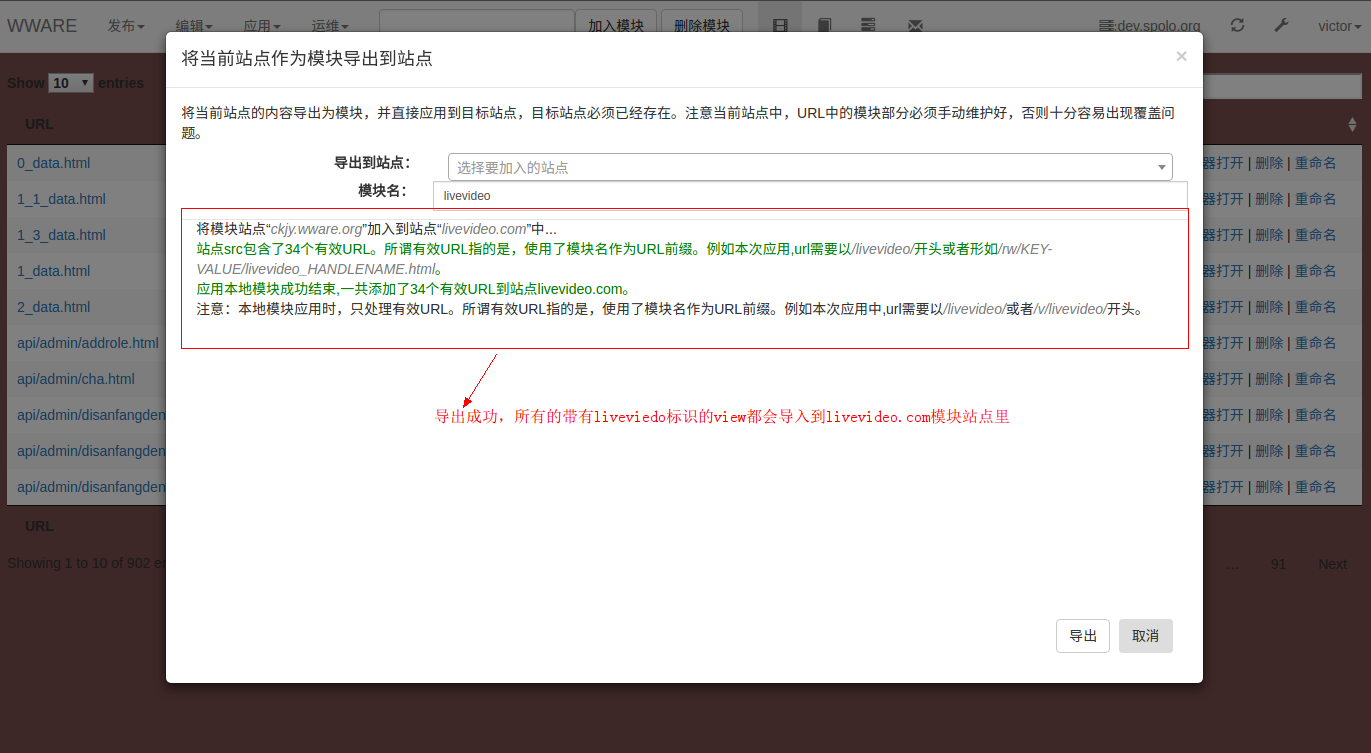Open the 0_data.html link
The width and height of the screenshot is (1371, 753).
click(x=54, y=163)
